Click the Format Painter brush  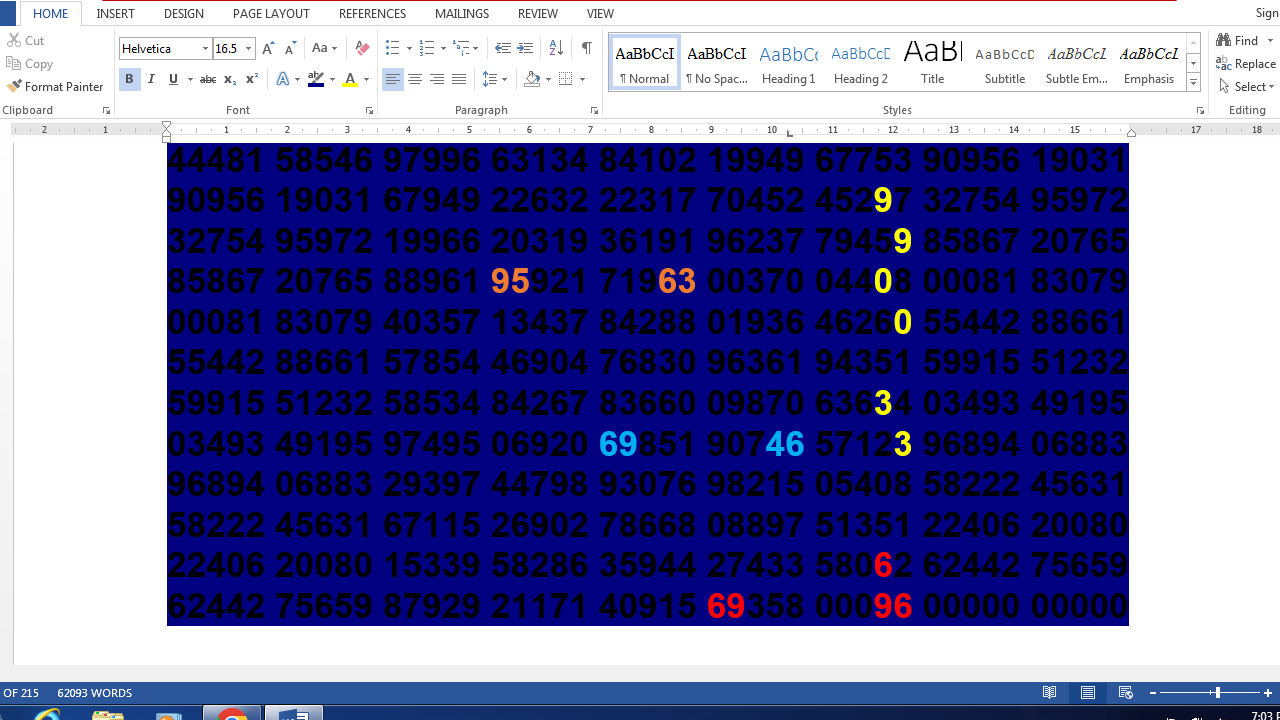[x=55, y=87]
